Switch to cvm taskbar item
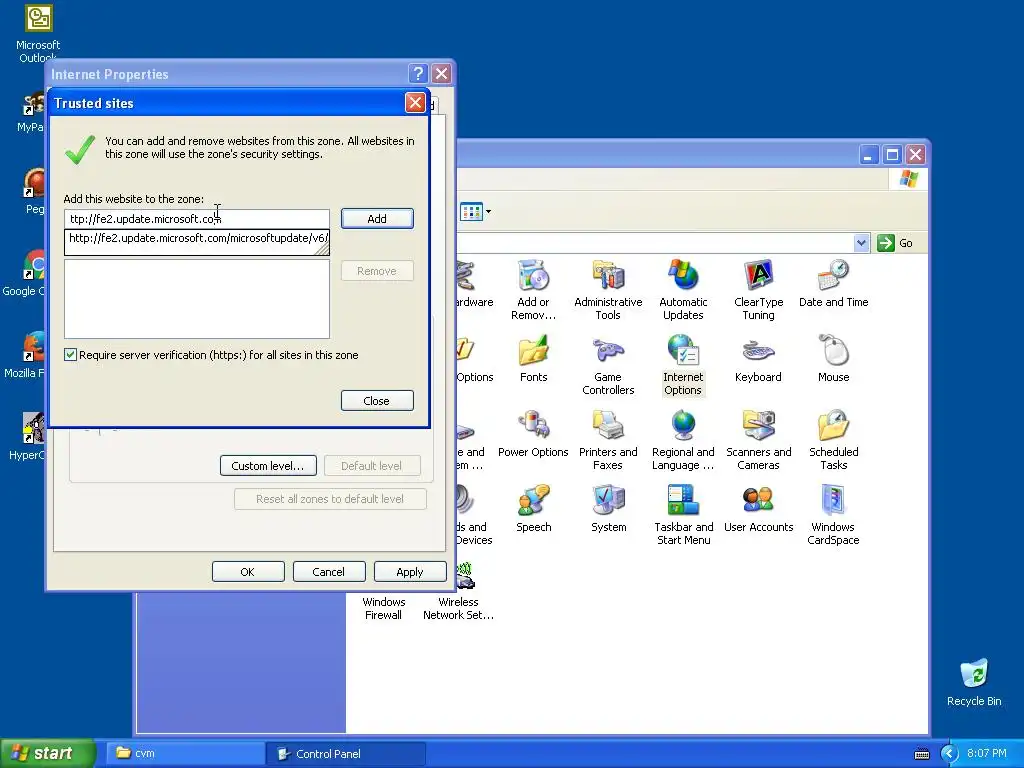Viewport: 1024px width, 768px height. (x=185, y=753)
